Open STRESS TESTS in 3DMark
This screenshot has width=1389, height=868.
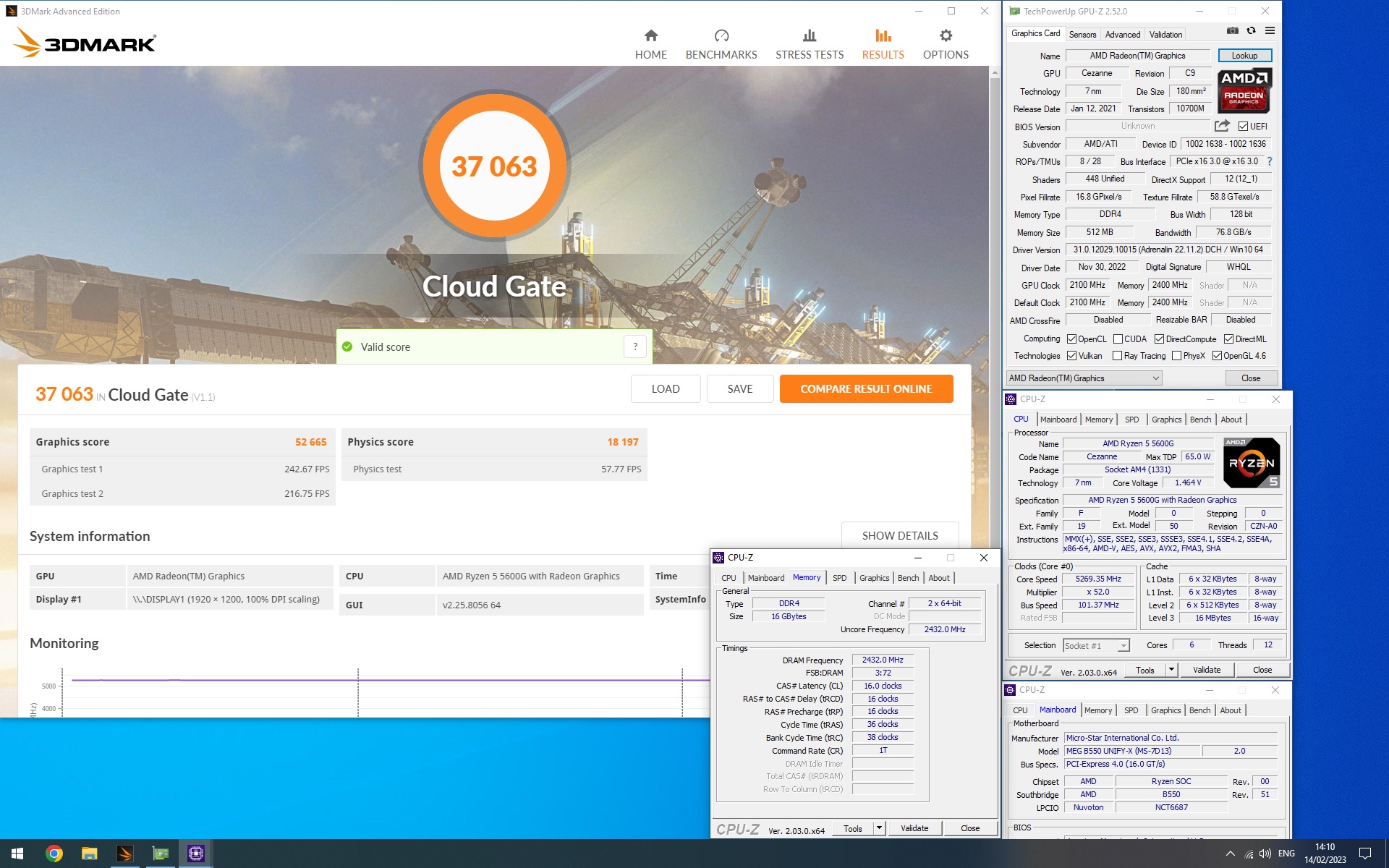click(810, 45)
